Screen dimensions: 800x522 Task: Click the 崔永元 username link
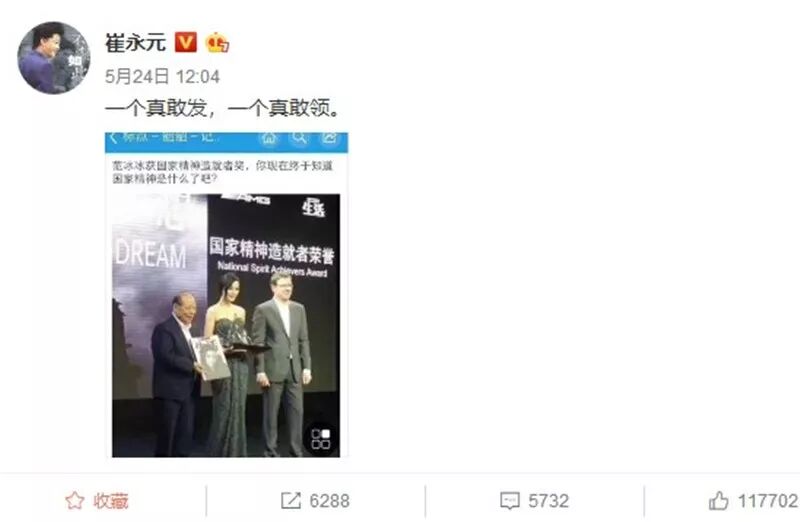click(135, 42)
